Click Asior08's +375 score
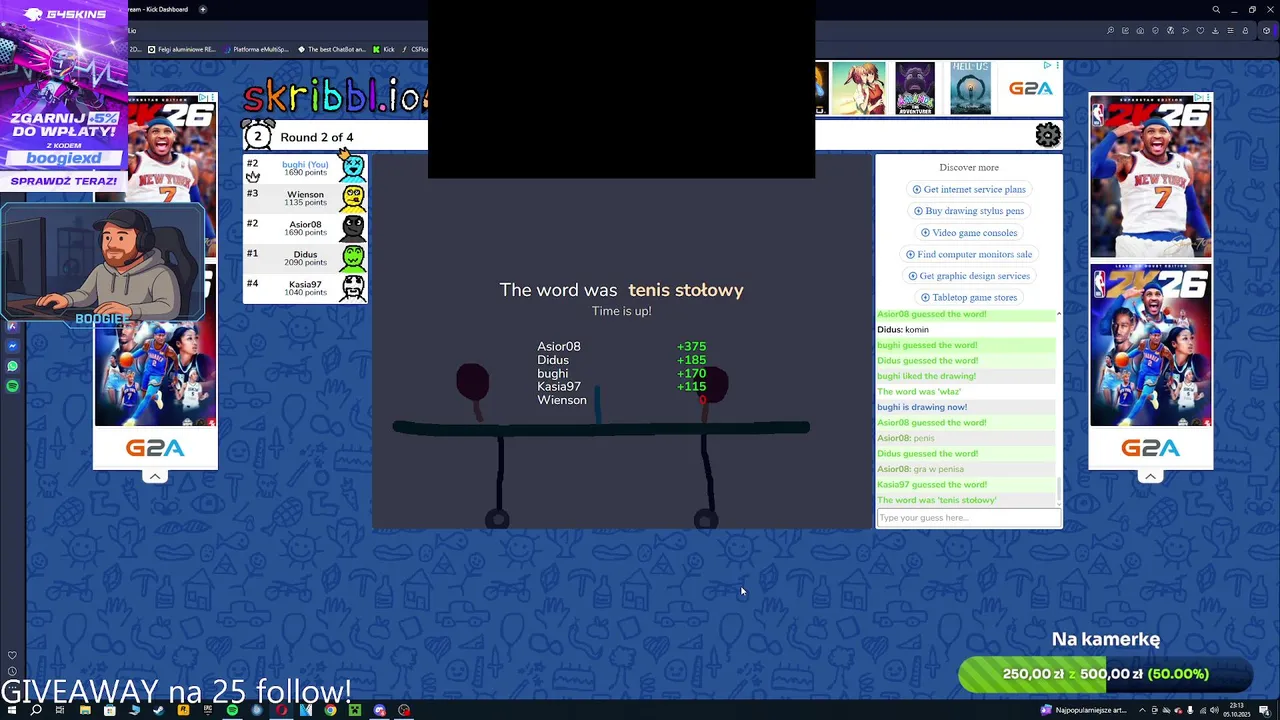This screenshot has width=1280, height=720. pos(691,346)
